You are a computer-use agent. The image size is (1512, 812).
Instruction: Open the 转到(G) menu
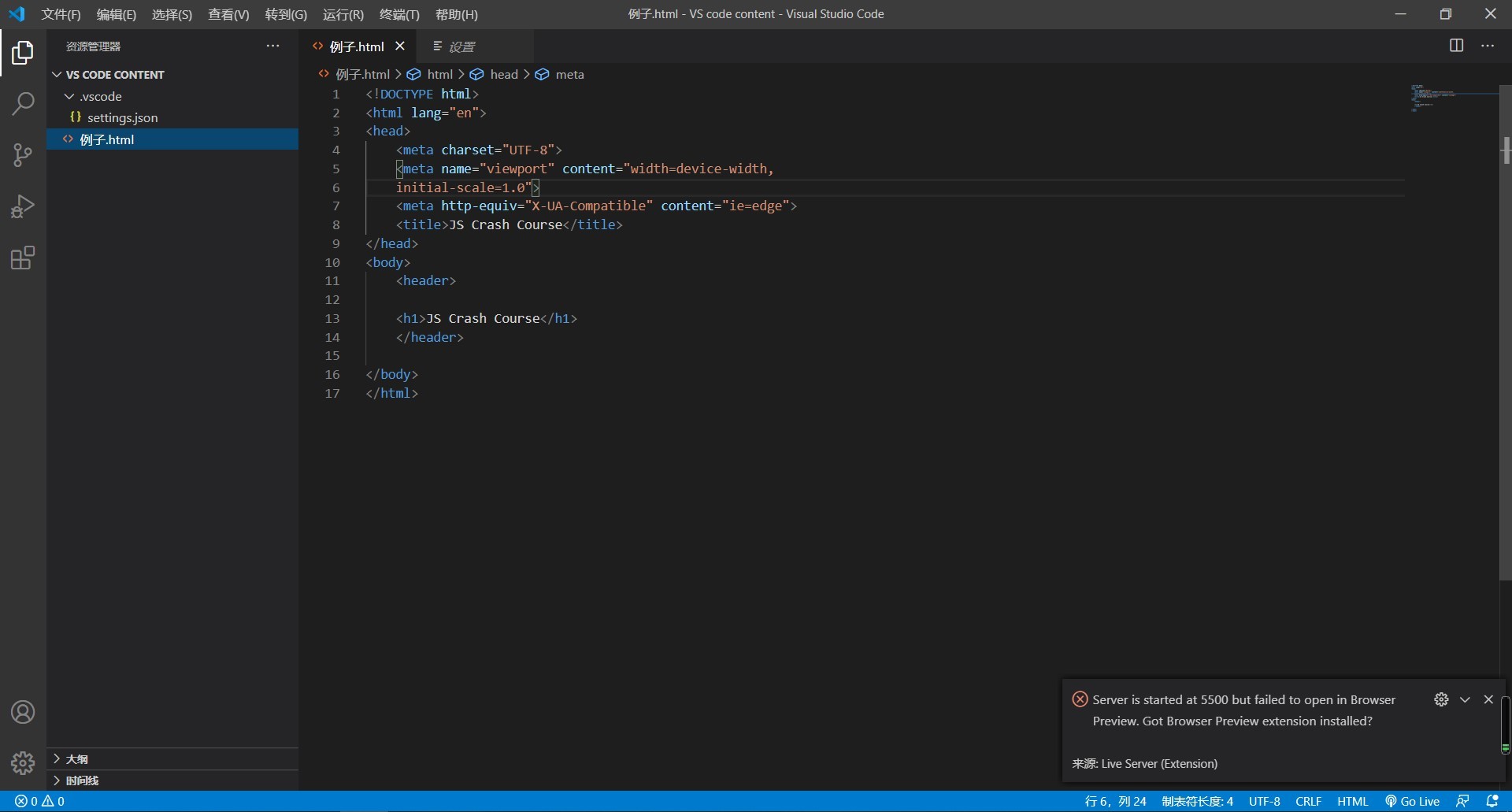(x=286, y=14)
